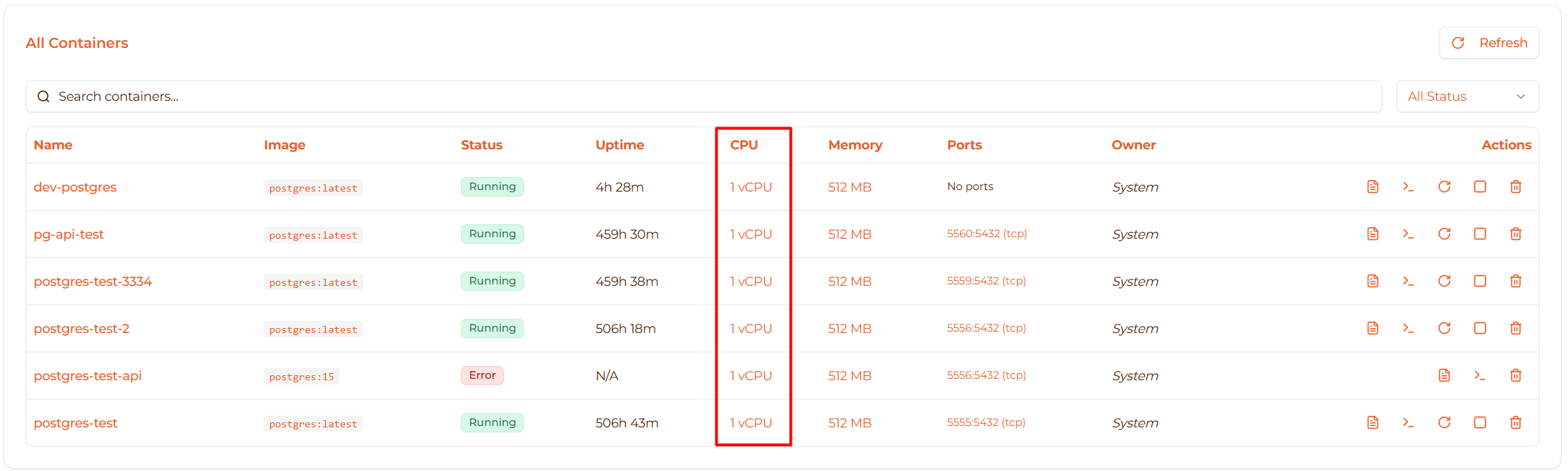1568x471 pixels.
Task: Focus the Search containers field
Action: coord(703,96)
